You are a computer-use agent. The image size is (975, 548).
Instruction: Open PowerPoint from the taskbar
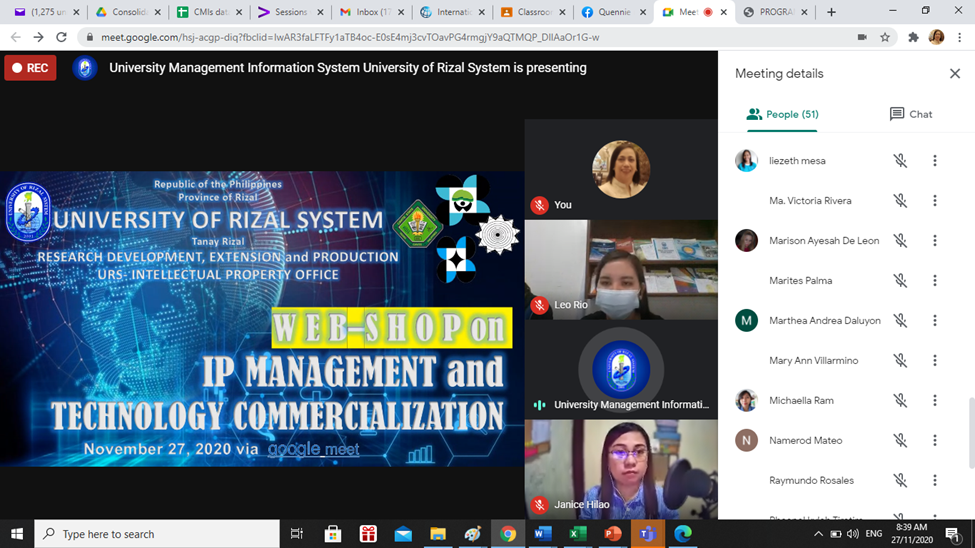(612, 534)
